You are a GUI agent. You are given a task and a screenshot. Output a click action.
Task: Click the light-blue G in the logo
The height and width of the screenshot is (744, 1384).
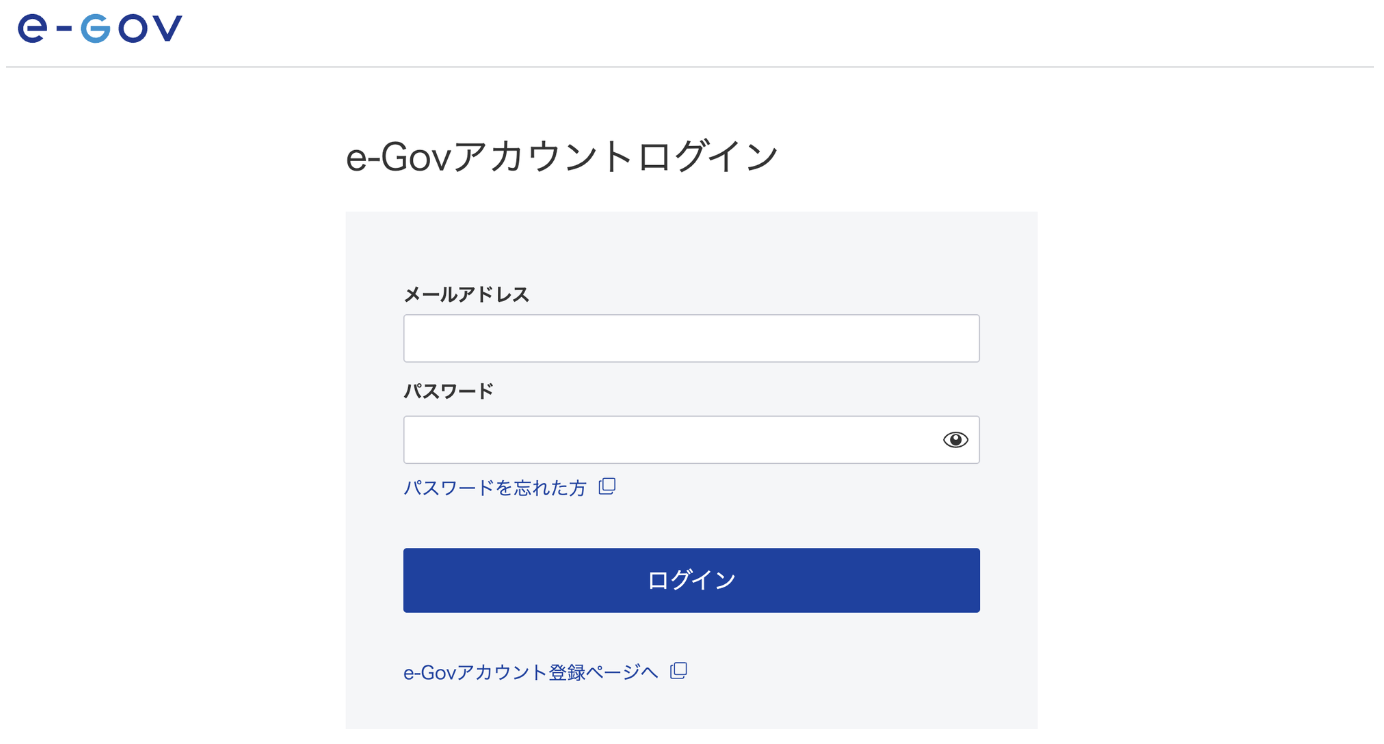95,29
